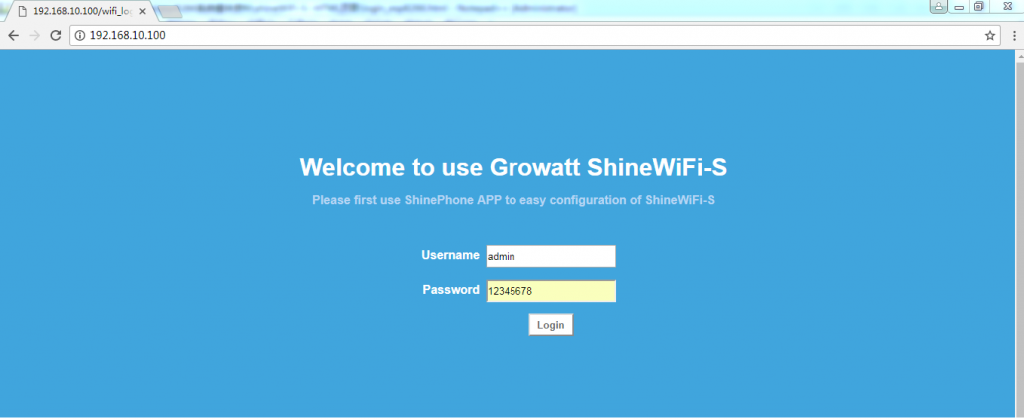The image size is (1024, 419).
Task: Click the ShinePhone APP configuration subtitle text
Action: [x=513, y=200]
